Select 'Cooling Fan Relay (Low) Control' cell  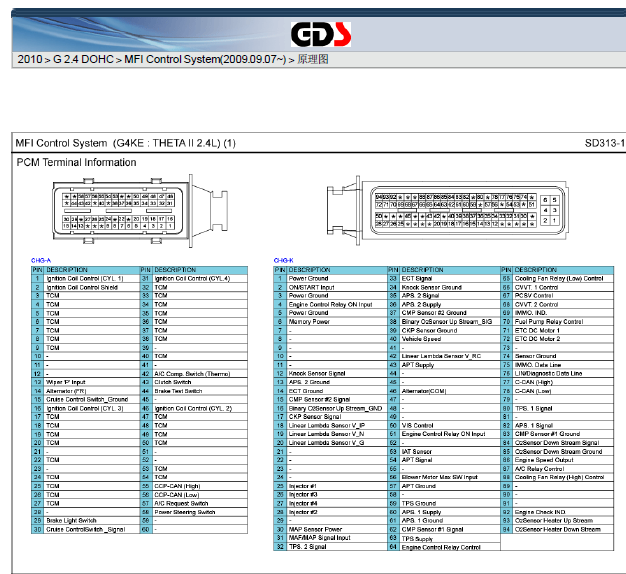563,279
